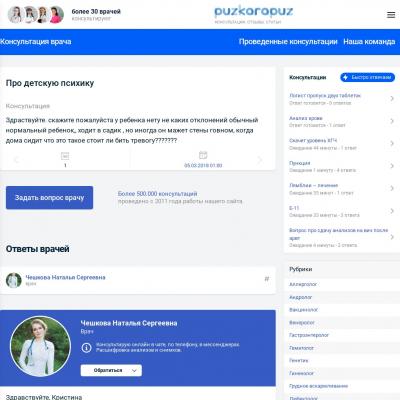Click the puzkarapuz site logo
Viewport: 400px width, 400px height.
tap(254, 14)
